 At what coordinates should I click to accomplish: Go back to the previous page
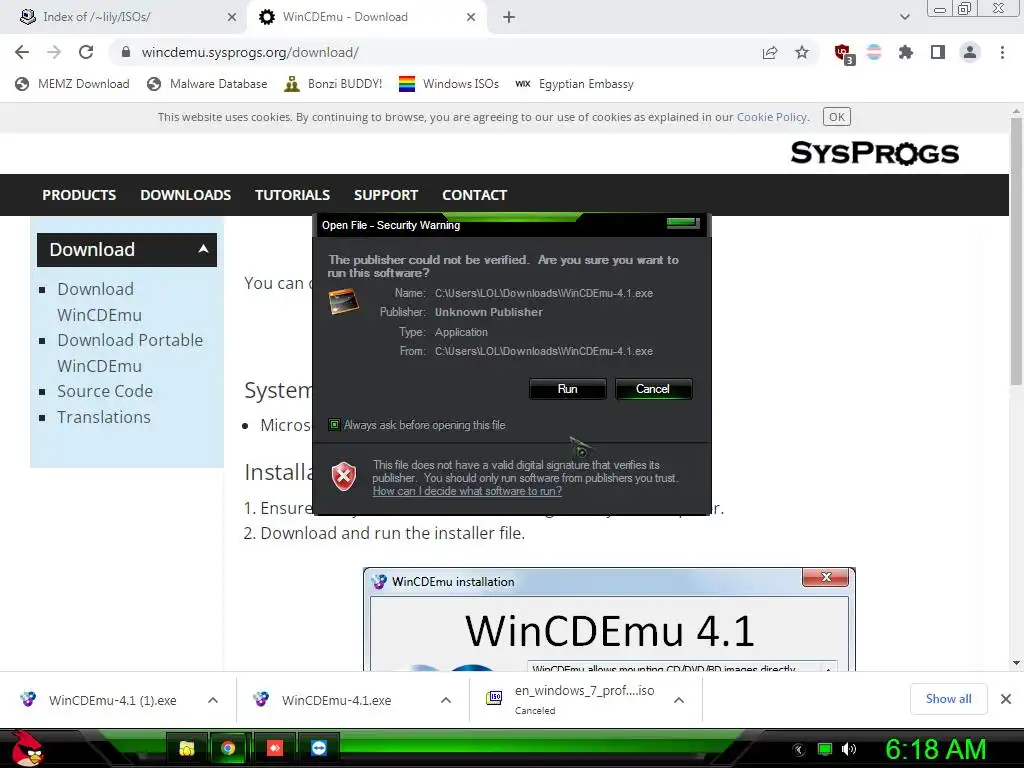(x=22, y=52)
